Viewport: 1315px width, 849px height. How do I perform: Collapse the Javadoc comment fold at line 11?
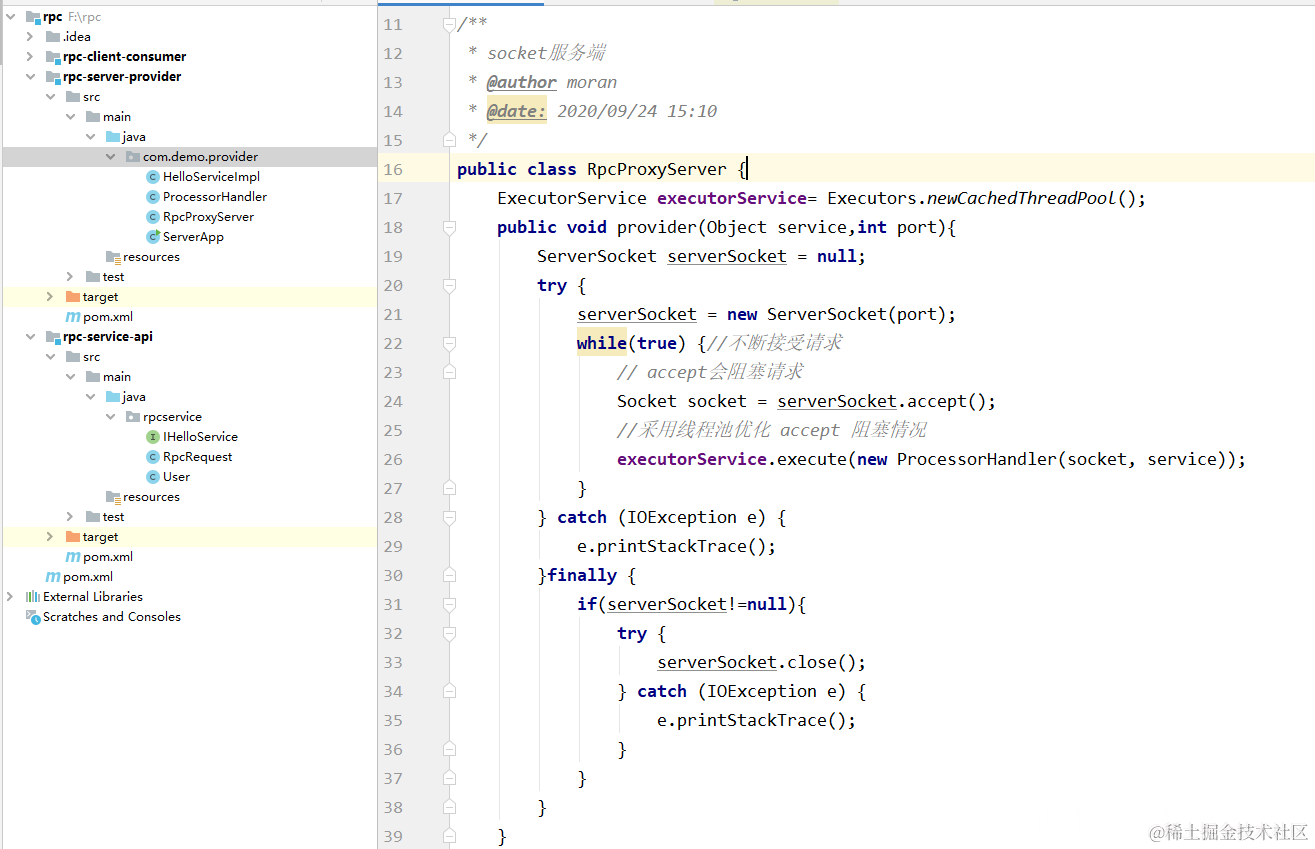(x=449, y=24)
